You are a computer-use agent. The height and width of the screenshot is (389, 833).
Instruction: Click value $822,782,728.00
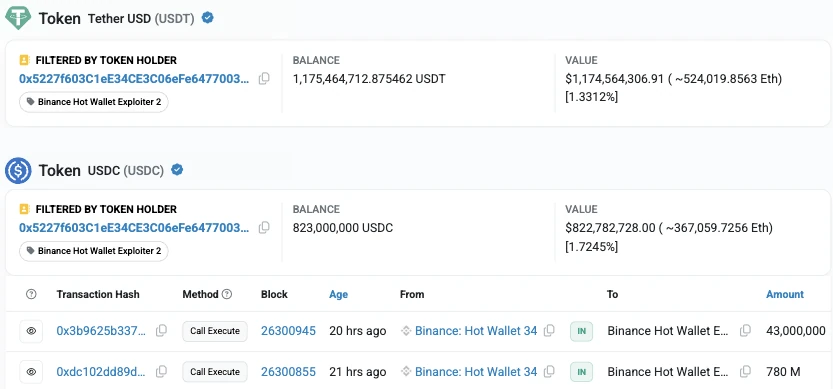point(610,228)
